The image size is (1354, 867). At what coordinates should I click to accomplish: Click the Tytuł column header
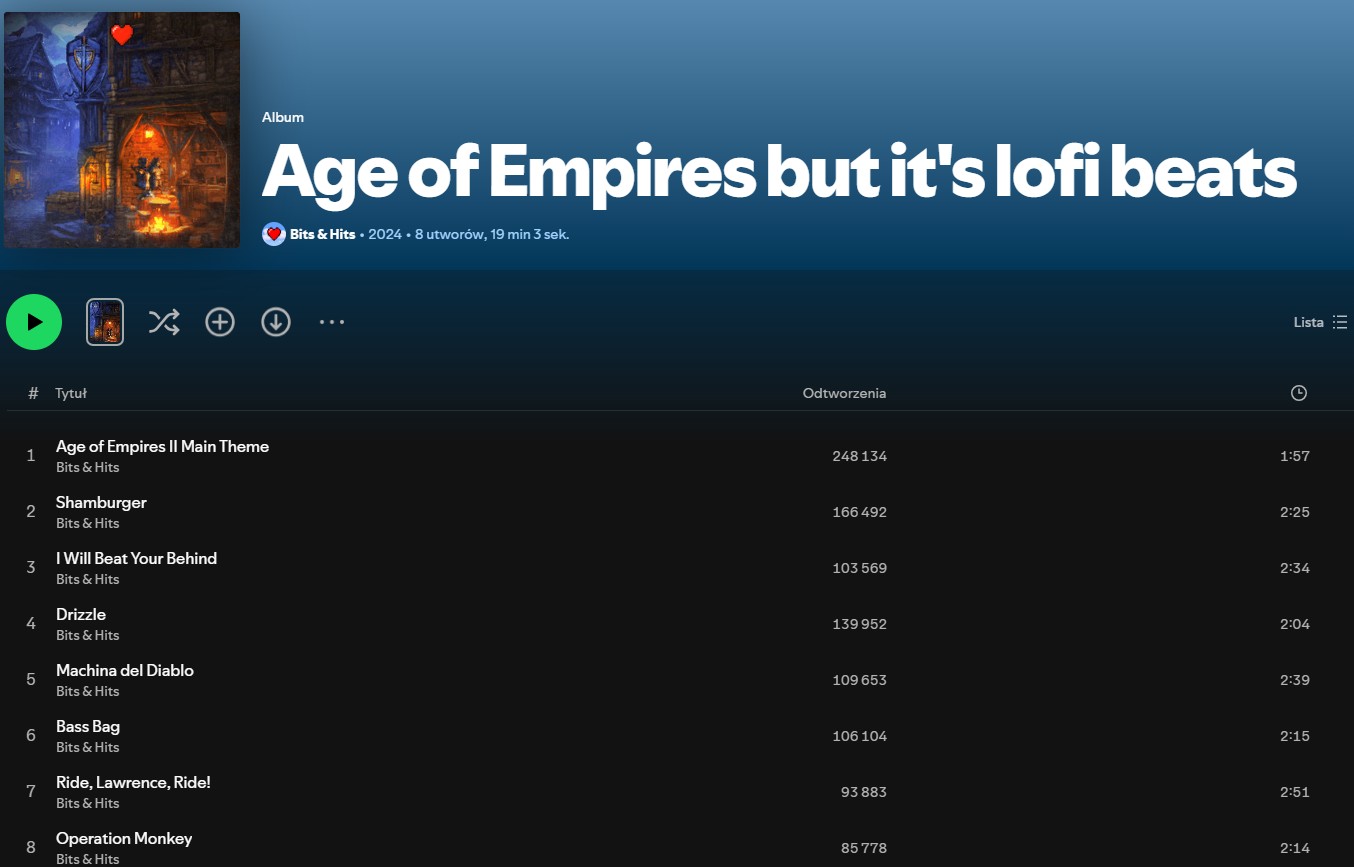[71, 393]
